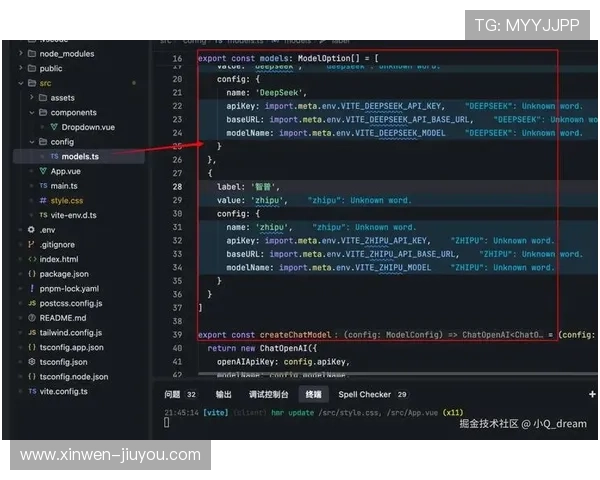
Task: Click JSON icon beside tsconfig.app.json
Action: pyautogui.click(x=32, y=347)
